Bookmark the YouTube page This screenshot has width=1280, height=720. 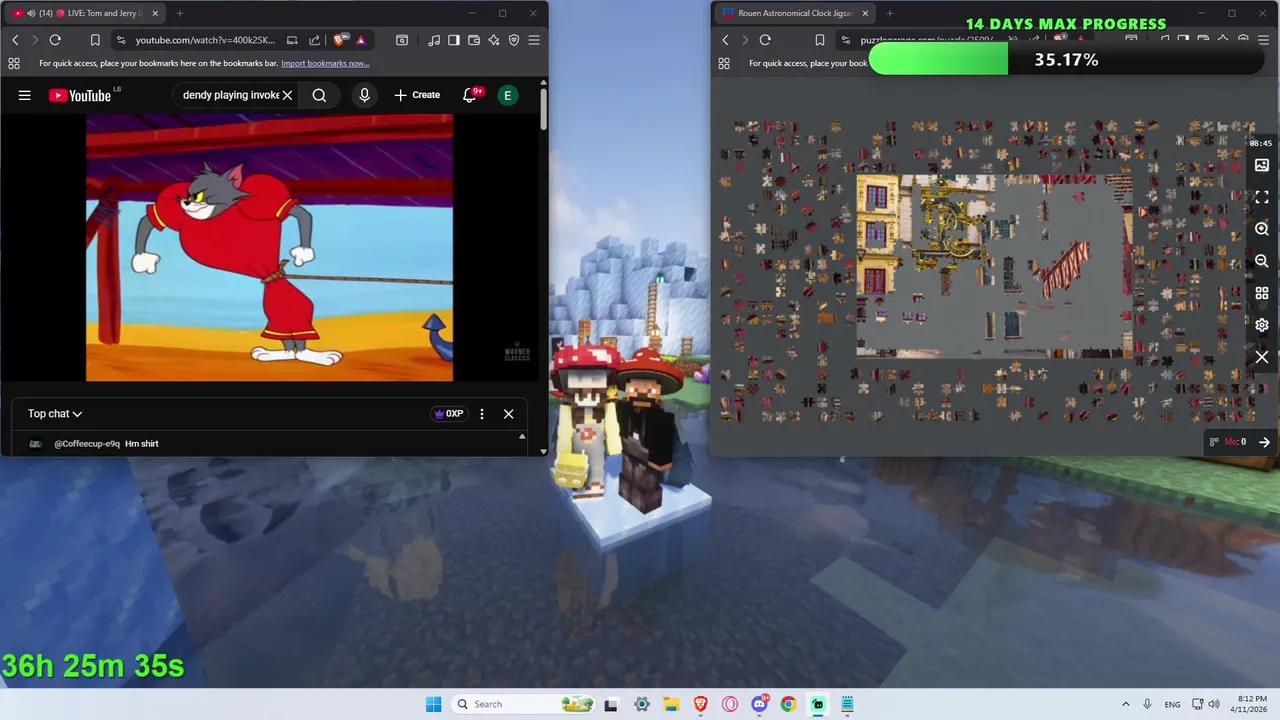tap(95, 40)
